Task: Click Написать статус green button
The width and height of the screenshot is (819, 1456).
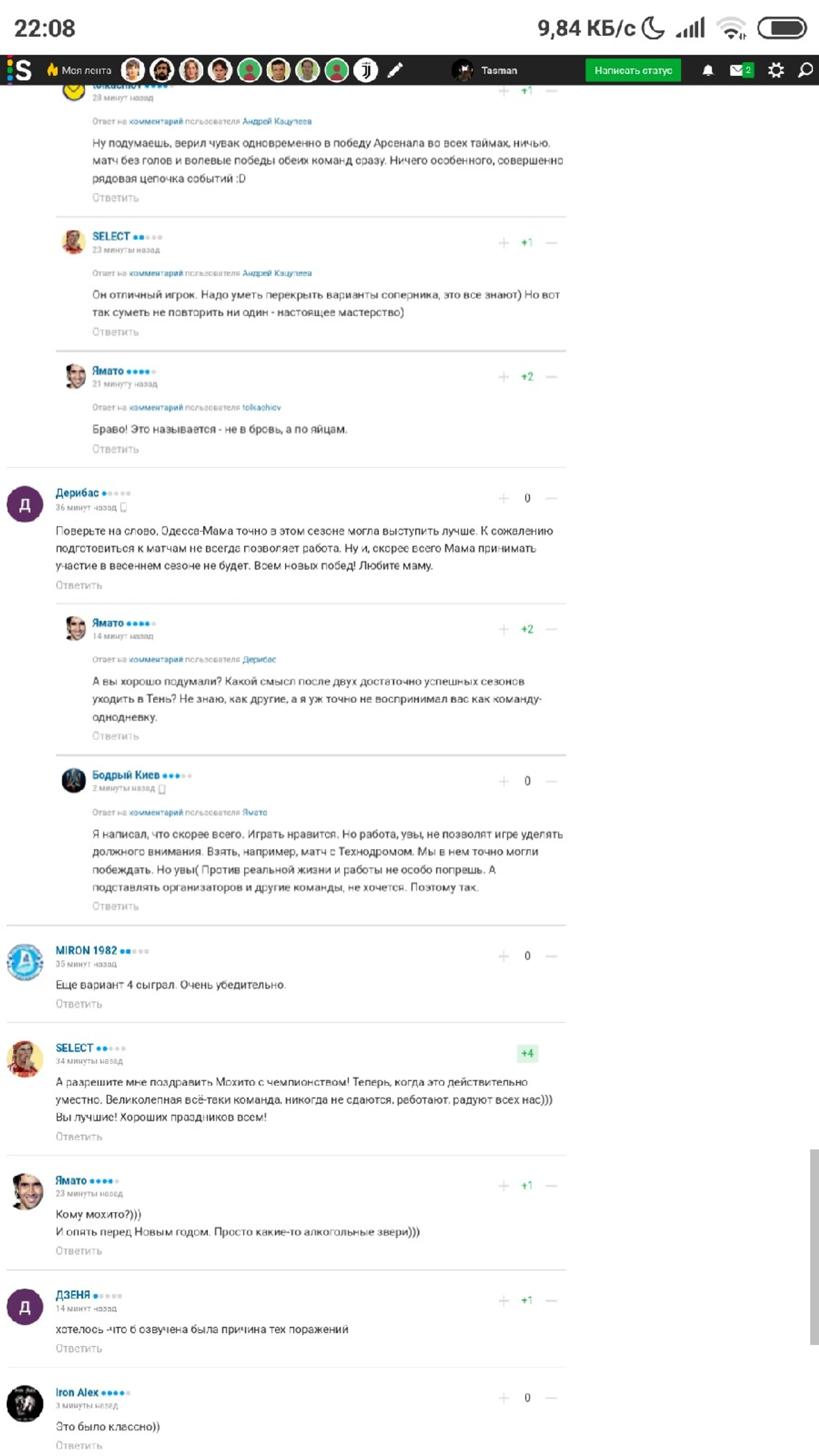Action: tap(633, 70)
